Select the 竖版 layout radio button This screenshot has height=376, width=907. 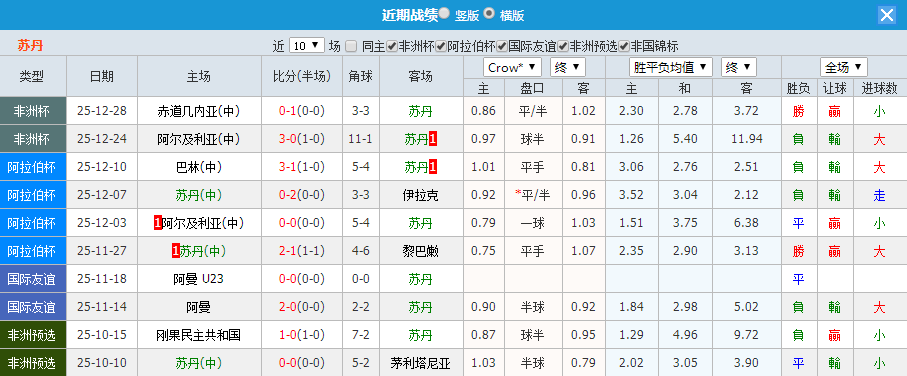click(444, 13)
